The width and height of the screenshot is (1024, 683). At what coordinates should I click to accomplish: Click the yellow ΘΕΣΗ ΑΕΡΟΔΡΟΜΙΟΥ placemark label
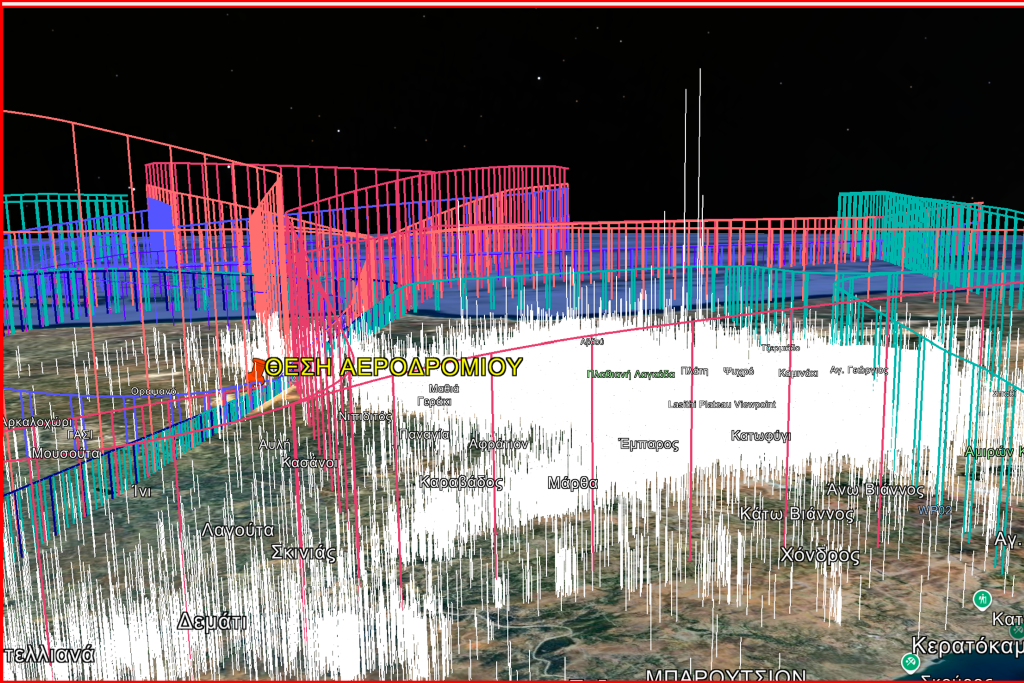393,366
